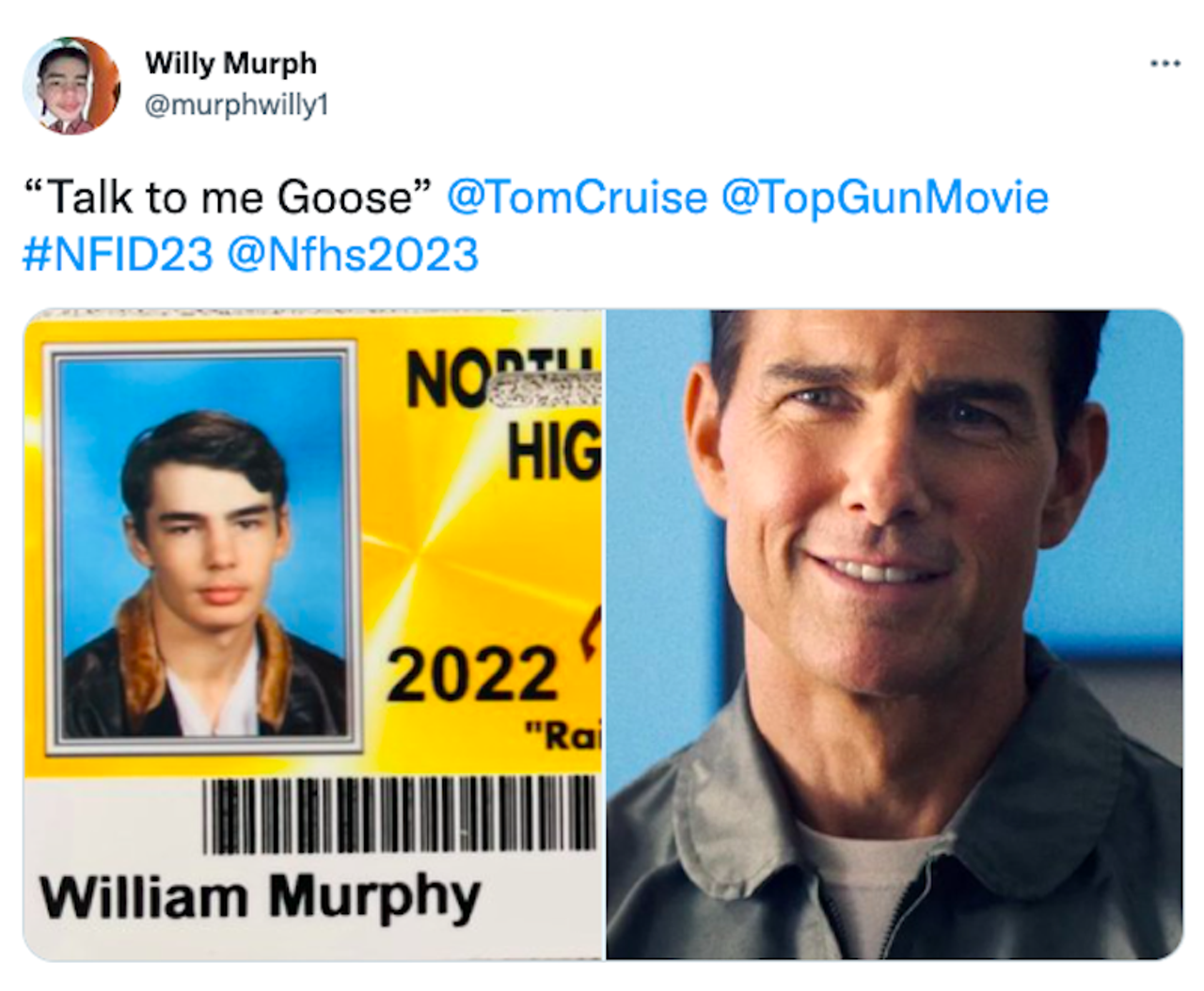This screenshot has height=991, width=1204.
Task: Click the NORTH HIGH heading on ID
Action: 504,414
